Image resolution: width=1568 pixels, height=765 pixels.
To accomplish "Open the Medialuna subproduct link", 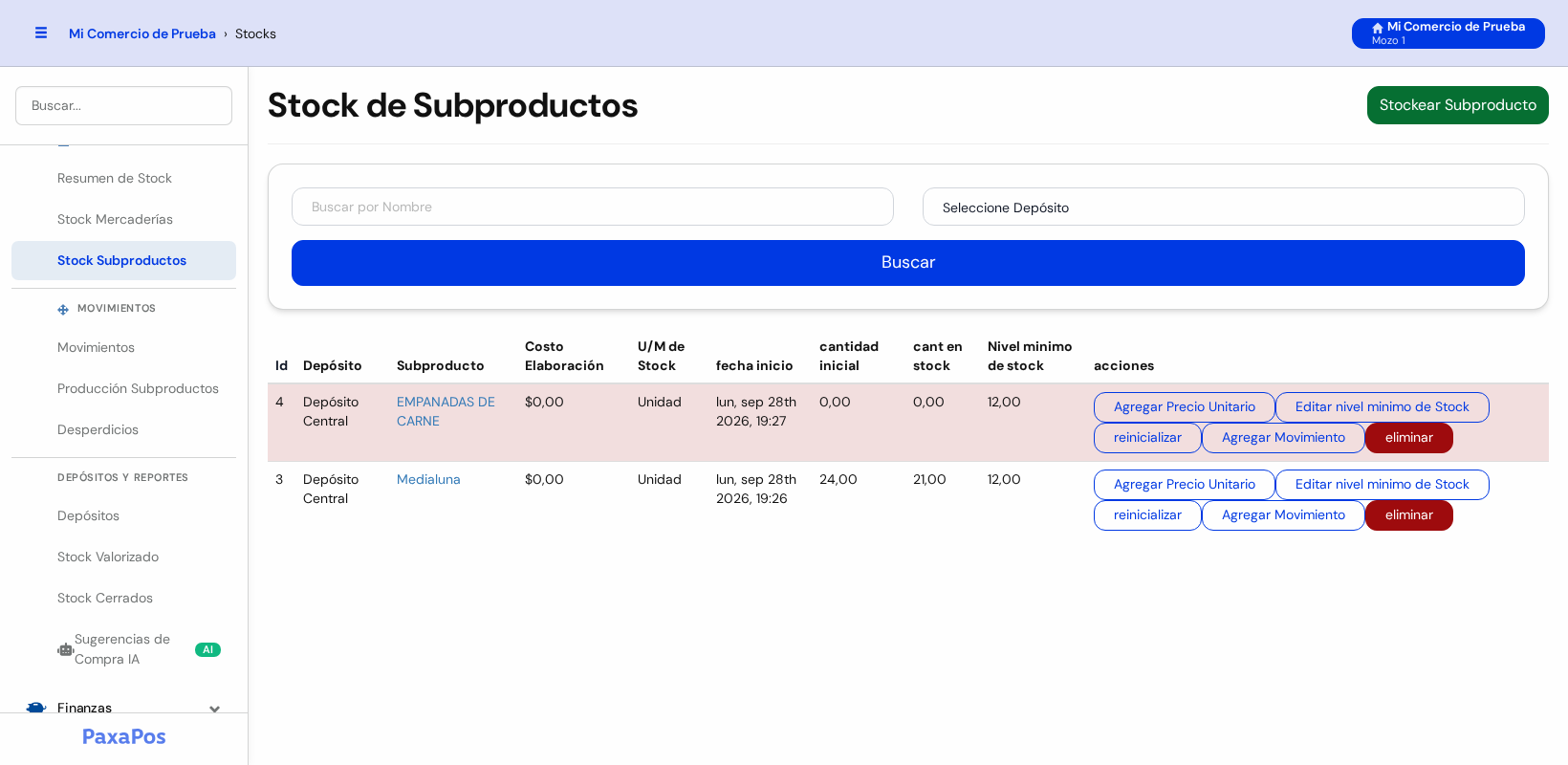I will pos(428,479).
